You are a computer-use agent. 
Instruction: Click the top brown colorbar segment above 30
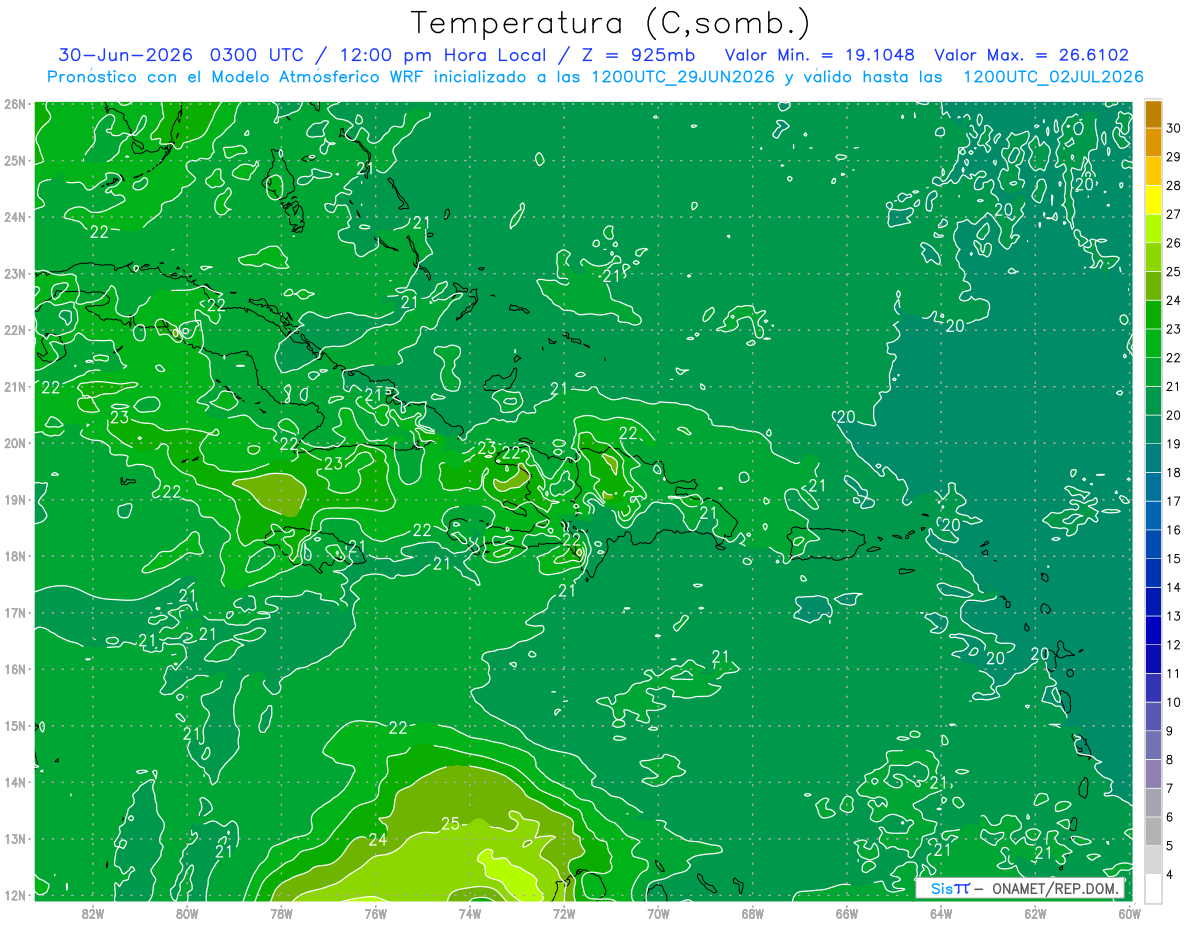[1153, 113]
